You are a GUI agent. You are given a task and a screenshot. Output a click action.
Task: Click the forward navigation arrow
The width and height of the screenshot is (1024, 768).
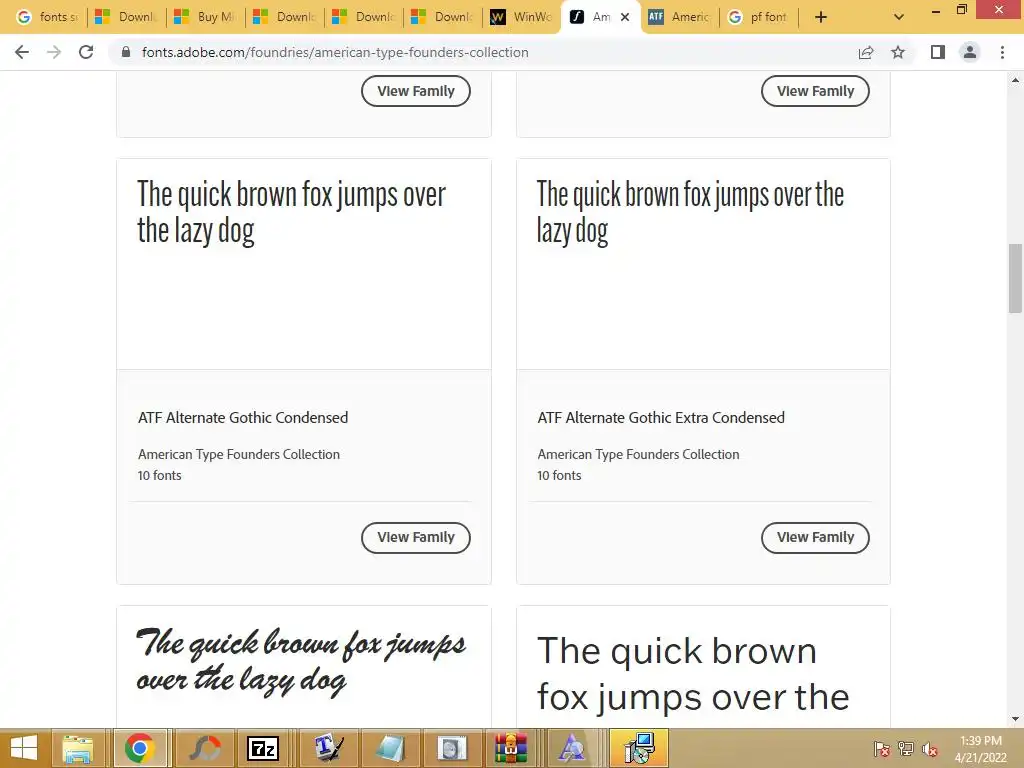pyautogui.click(x=54, y=52)
